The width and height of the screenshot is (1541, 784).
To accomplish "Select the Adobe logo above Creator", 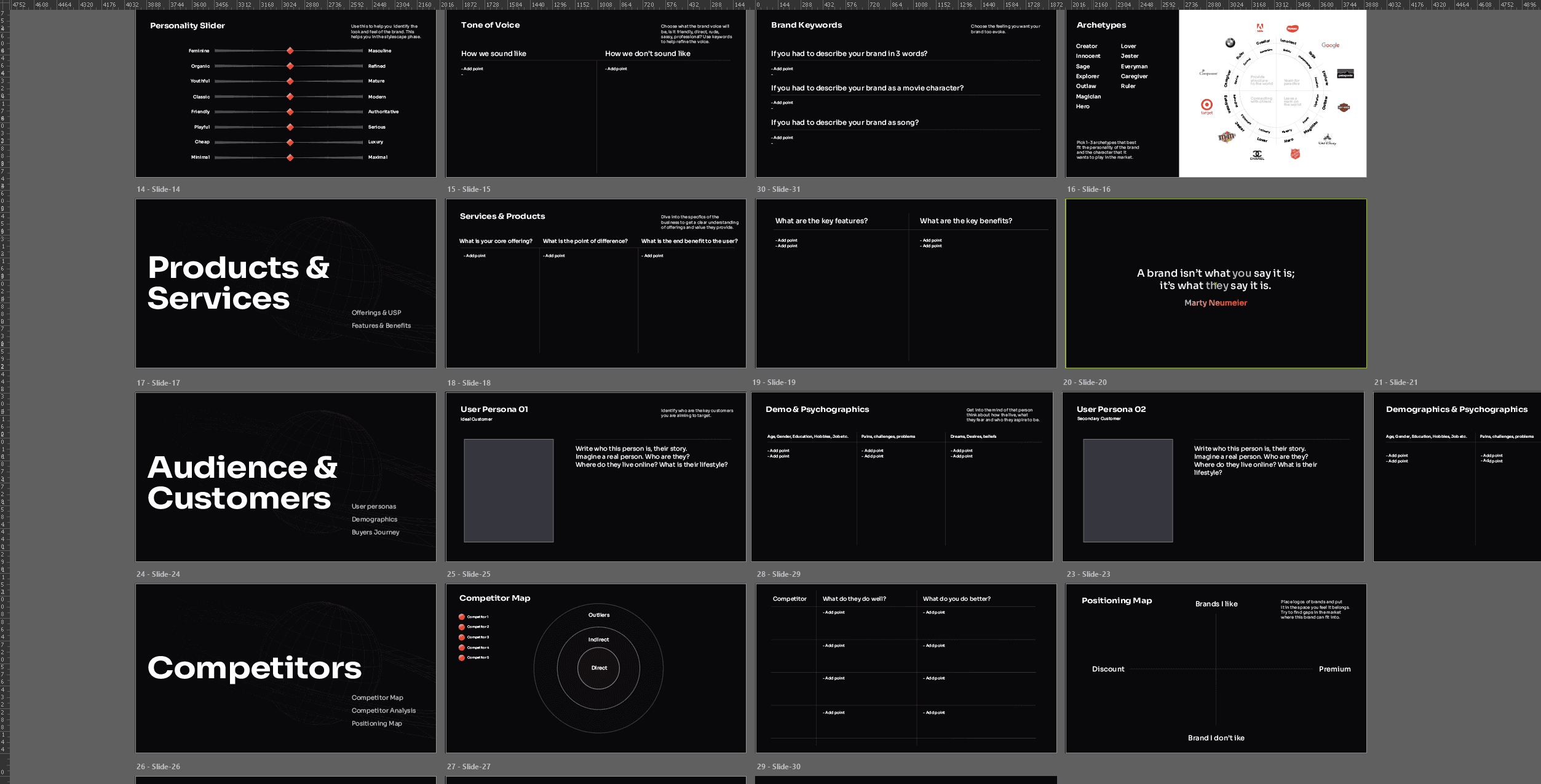I will pos(1259,27).
